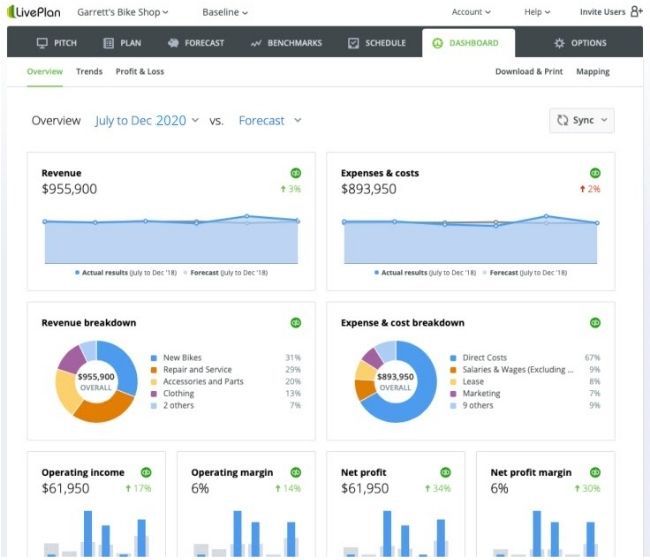This screenshot has height=560, width=650.
Task: Open the Options tab
Action: 580,43
